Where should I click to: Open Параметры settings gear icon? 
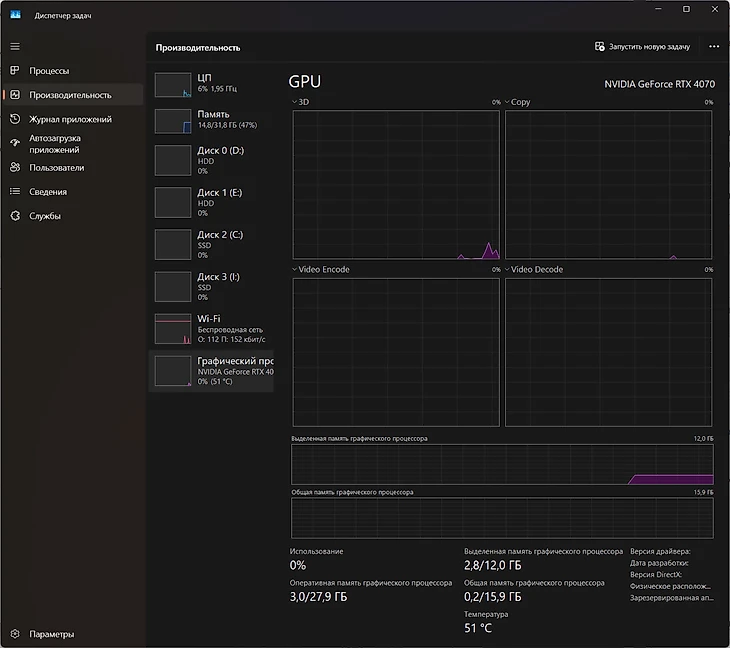(x=15, y=634)
